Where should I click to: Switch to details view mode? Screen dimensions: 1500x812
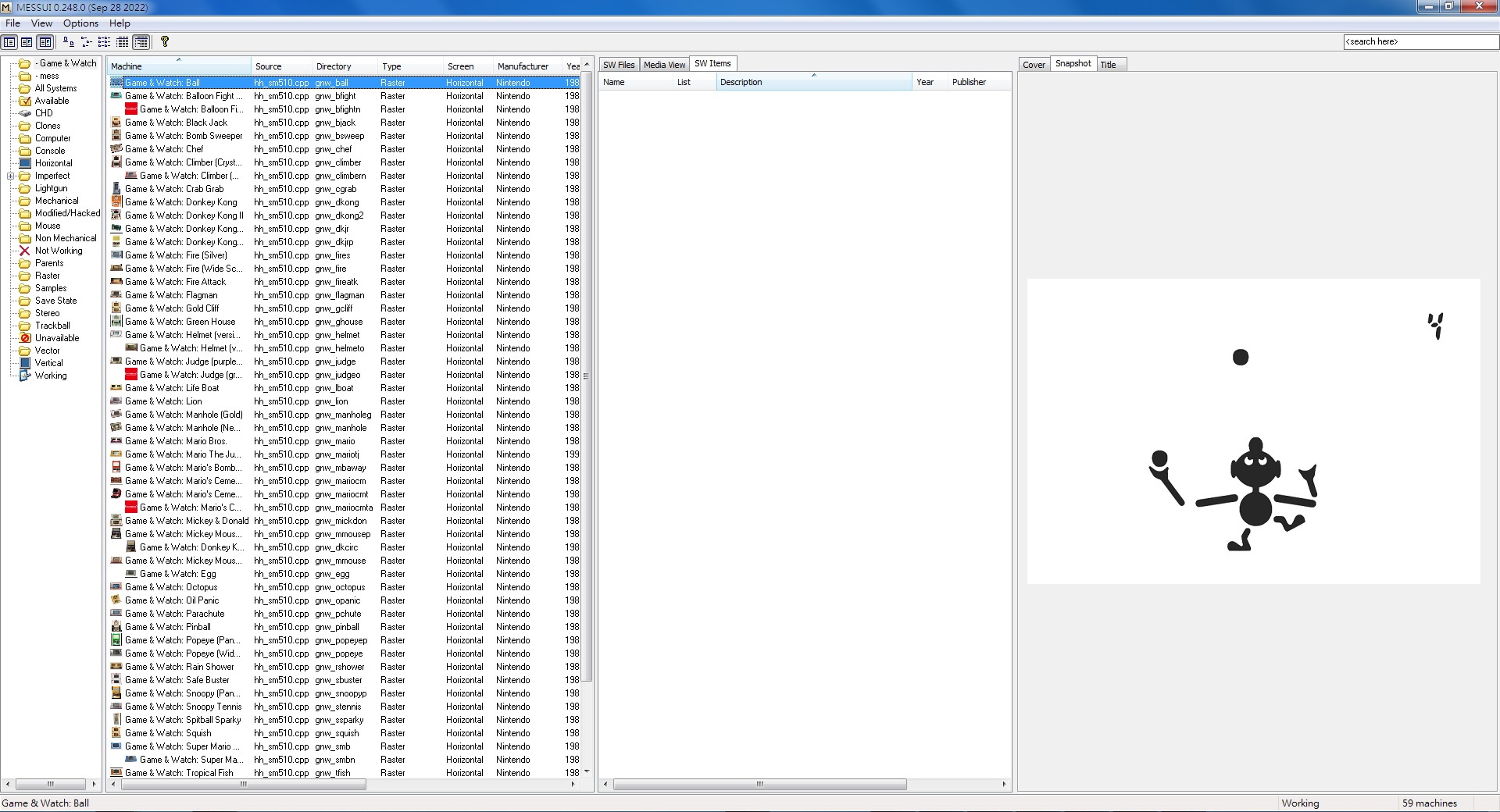point(123,42)
